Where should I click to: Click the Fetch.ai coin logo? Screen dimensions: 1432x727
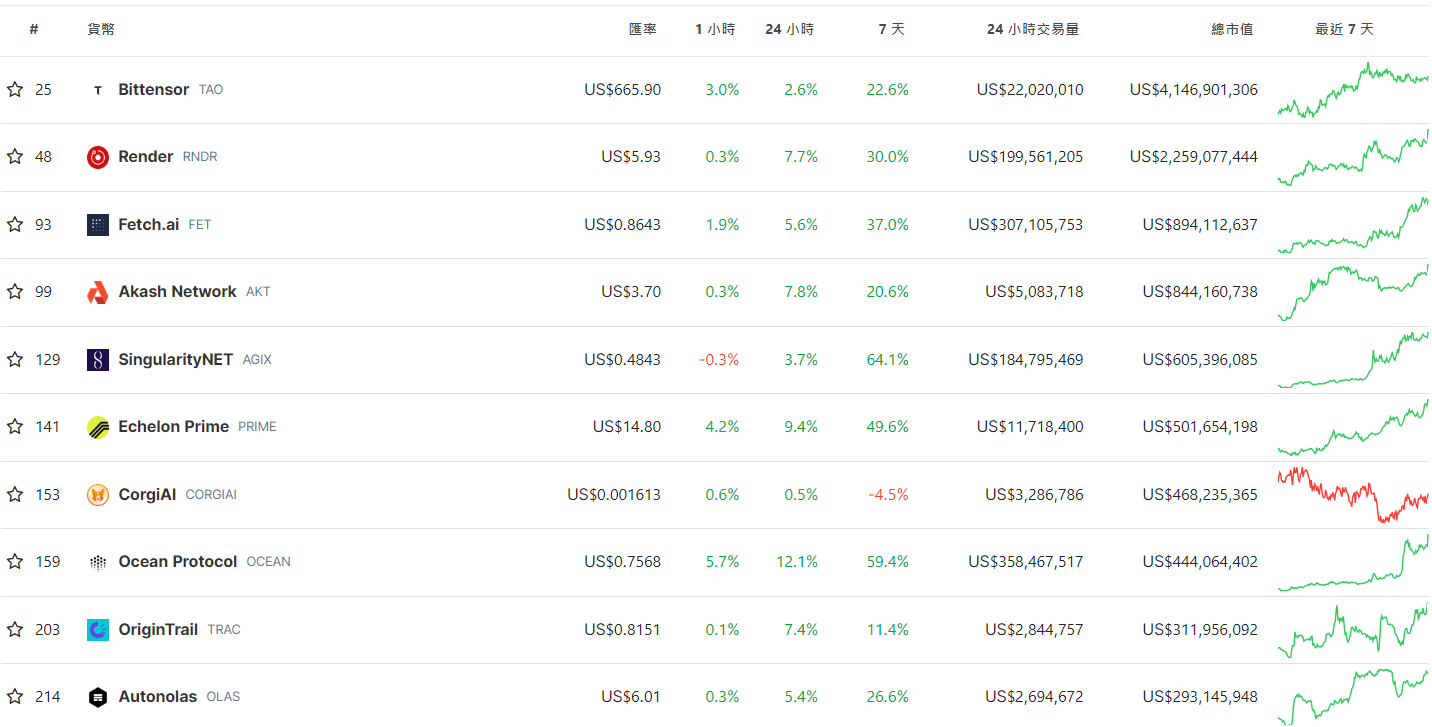coord(97,225)
